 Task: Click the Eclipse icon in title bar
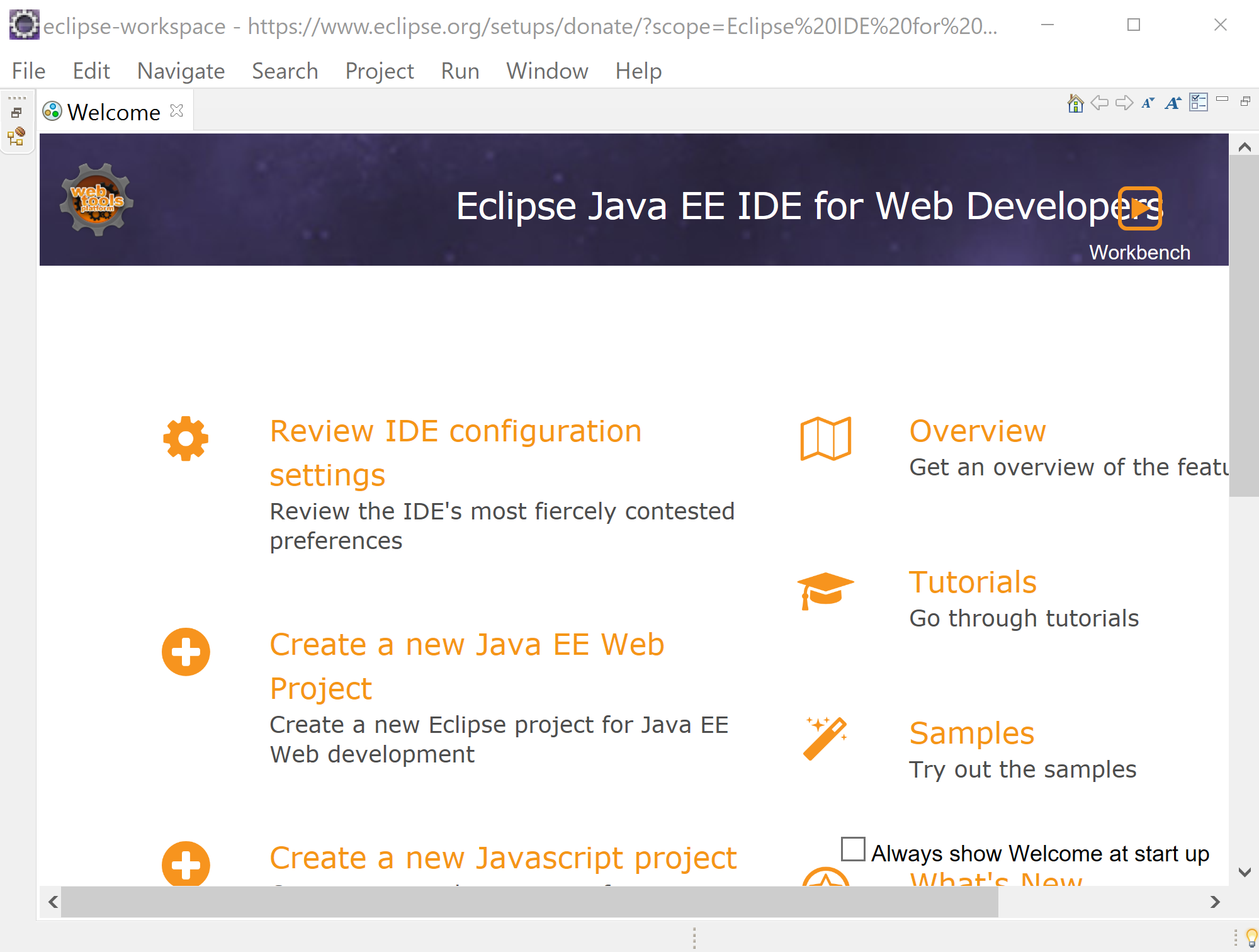pos(24,25)
